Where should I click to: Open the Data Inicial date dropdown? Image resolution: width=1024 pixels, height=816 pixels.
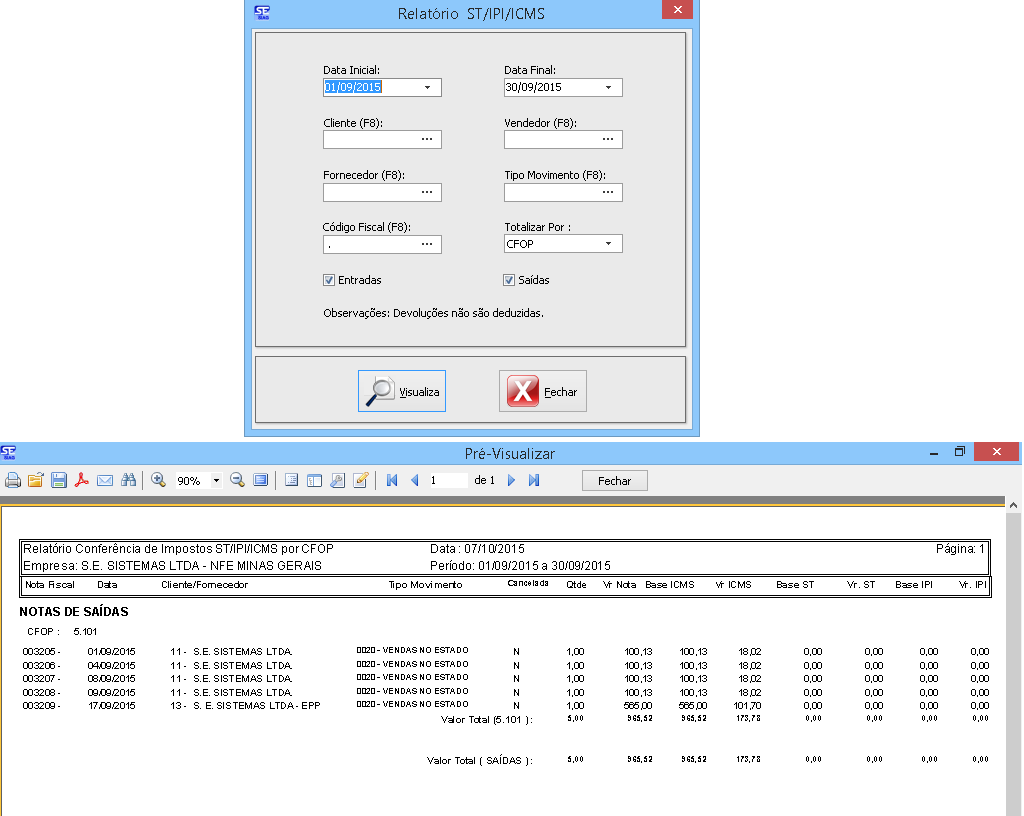click(428, 88)
